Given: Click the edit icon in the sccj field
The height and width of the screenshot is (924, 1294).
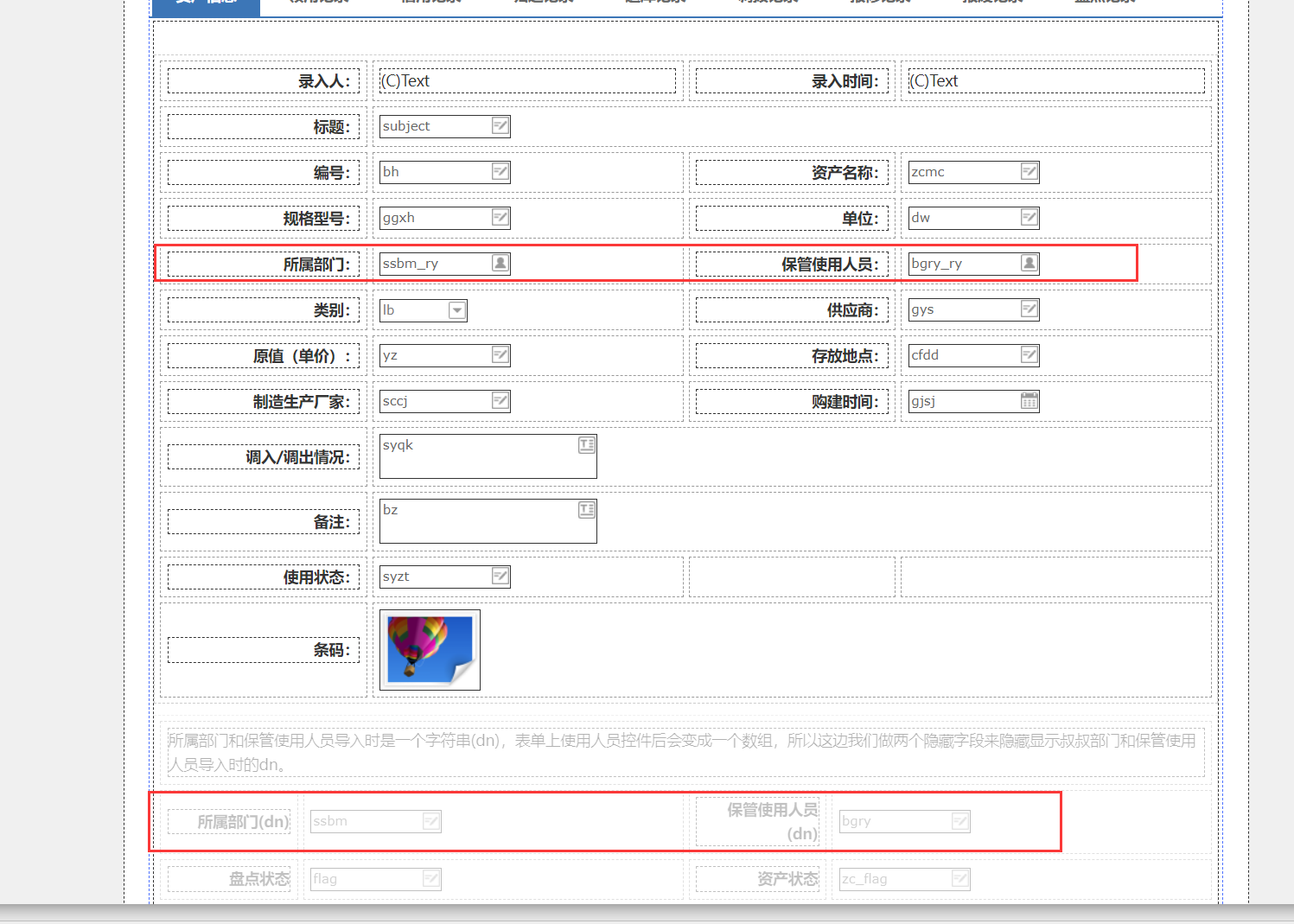Looking at the screenshot, I should [x=500, y=401].
